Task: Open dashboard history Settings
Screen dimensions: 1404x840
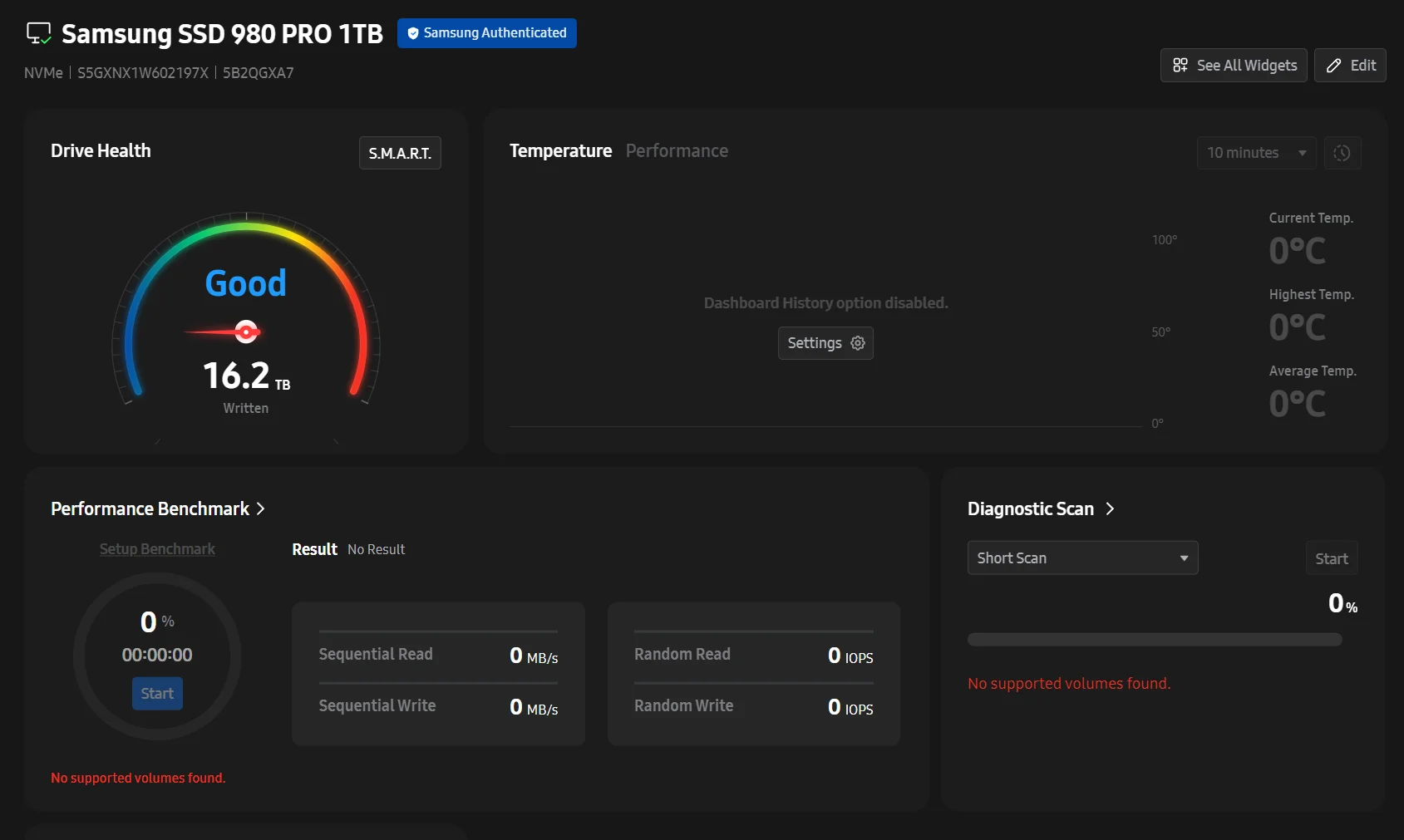Action: point(825,343)
